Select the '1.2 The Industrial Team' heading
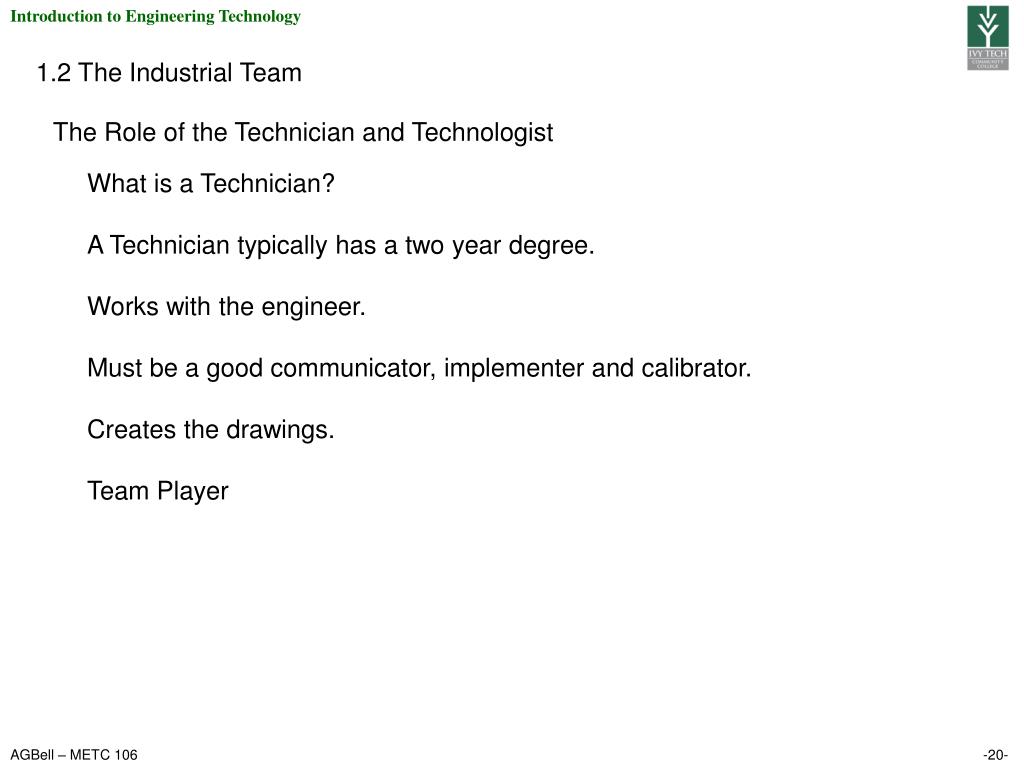The height and width of the screenshot is (768, 1024). pyautogui.click(x=169, y=72)
